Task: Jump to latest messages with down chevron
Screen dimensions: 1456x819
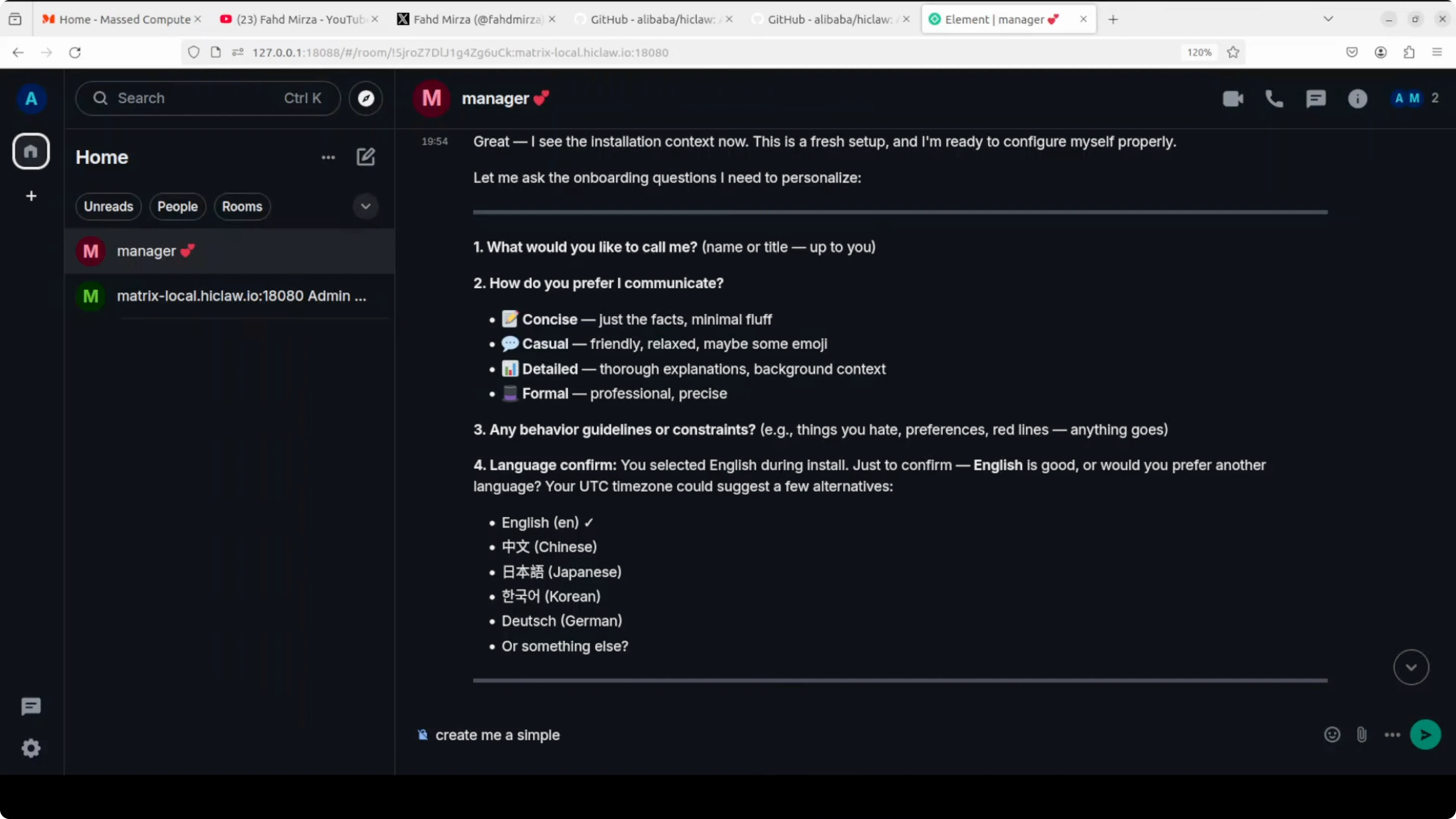Action: click(x=1411, y=667)
